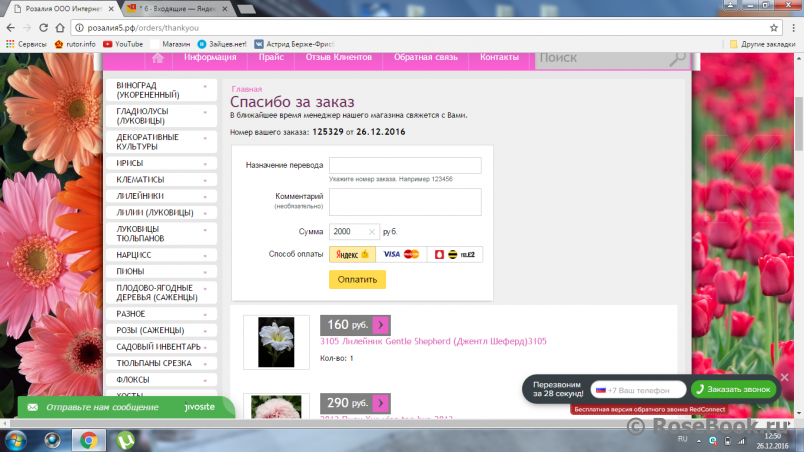The image size is (804, 452).
Task: Open Chrome from the taskbar
Action: (88, 441)
